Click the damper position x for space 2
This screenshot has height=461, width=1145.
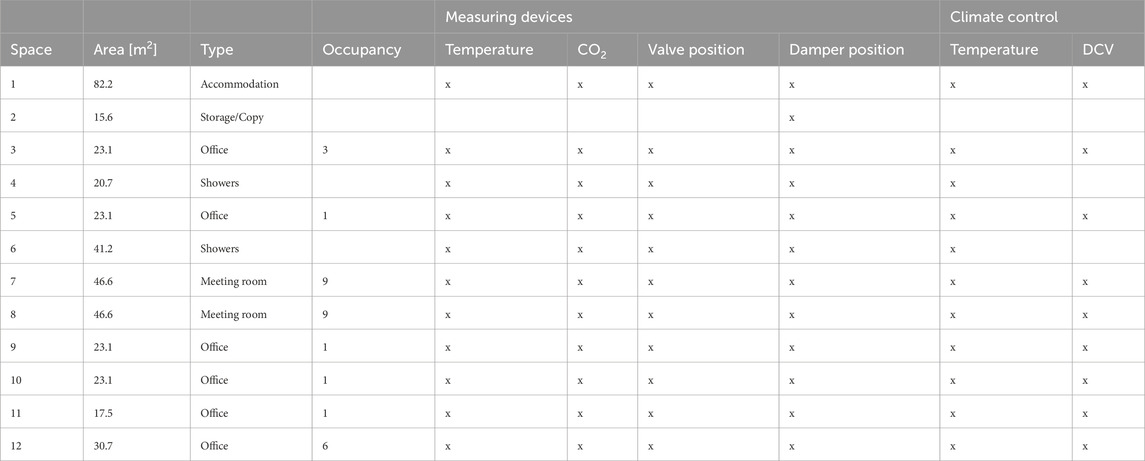792,118
